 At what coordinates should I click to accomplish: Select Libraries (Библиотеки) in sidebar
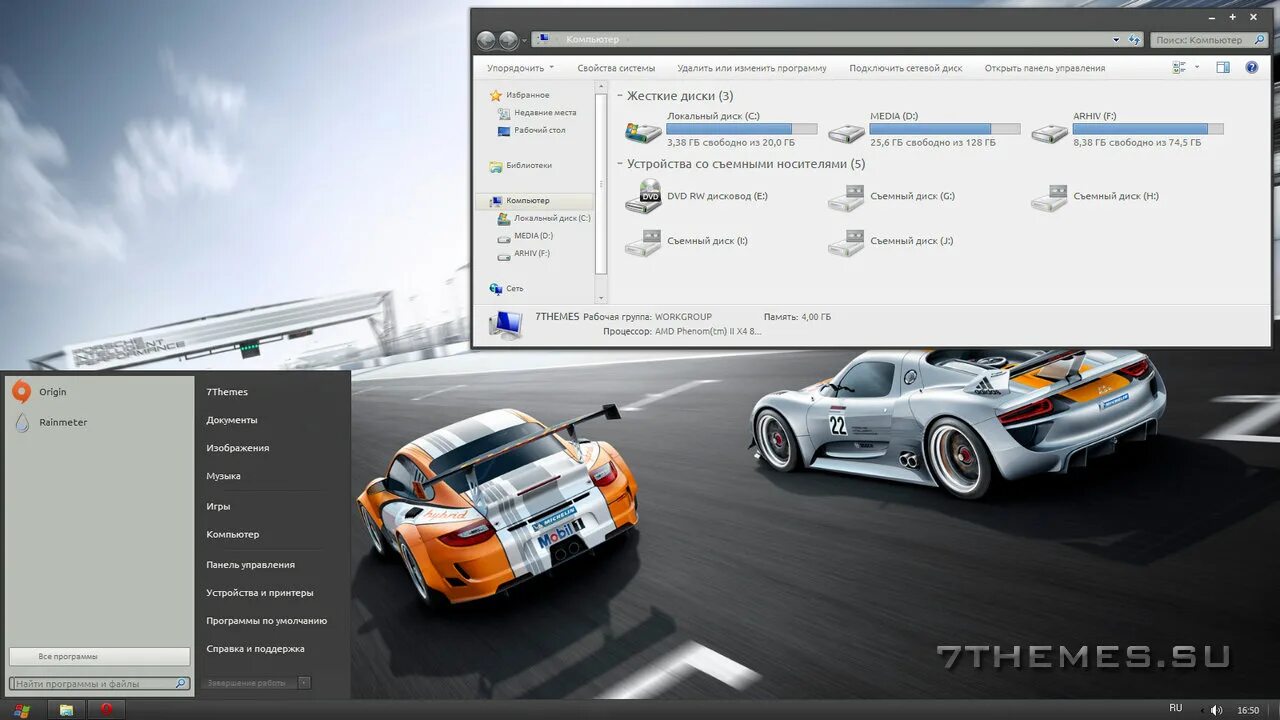tap(520, 166)
